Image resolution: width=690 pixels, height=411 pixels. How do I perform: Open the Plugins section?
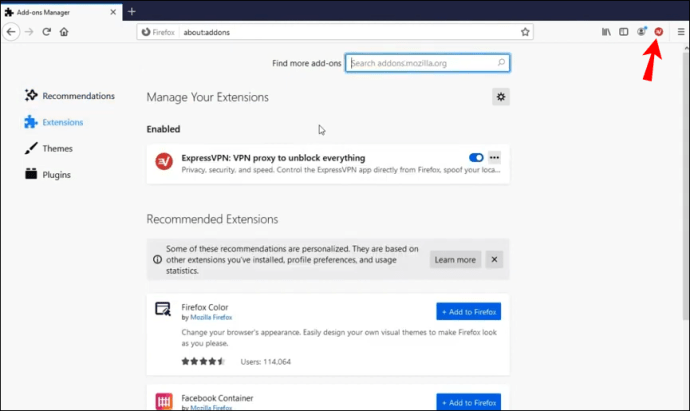click(x=57, y=174)
